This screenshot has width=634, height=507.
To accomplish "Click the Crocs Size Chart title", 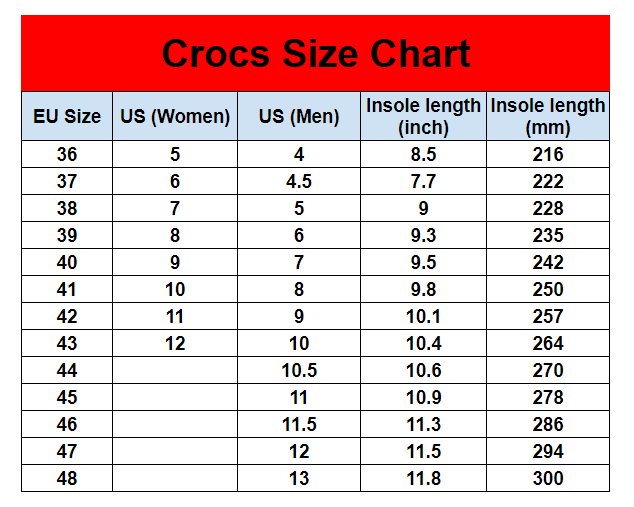I will click(x=316, y=54).
